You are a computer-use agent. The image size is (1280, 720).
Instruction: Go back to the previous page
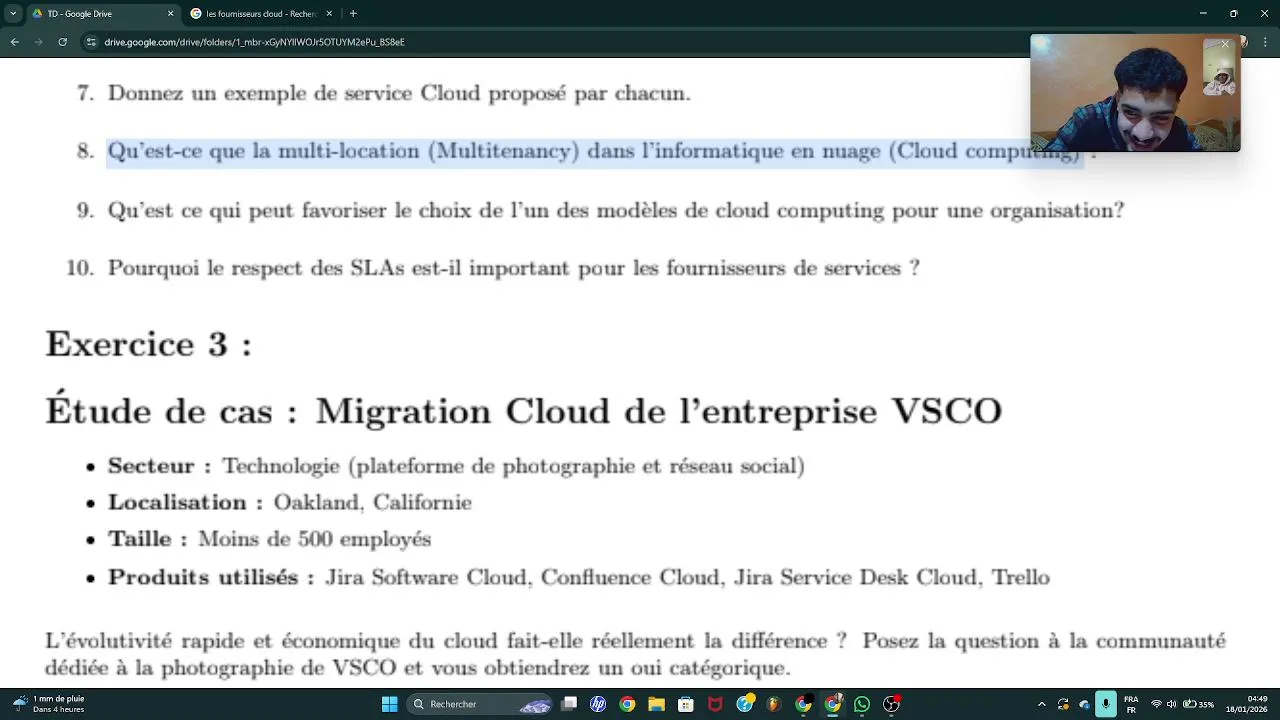(x=14, y=42)
